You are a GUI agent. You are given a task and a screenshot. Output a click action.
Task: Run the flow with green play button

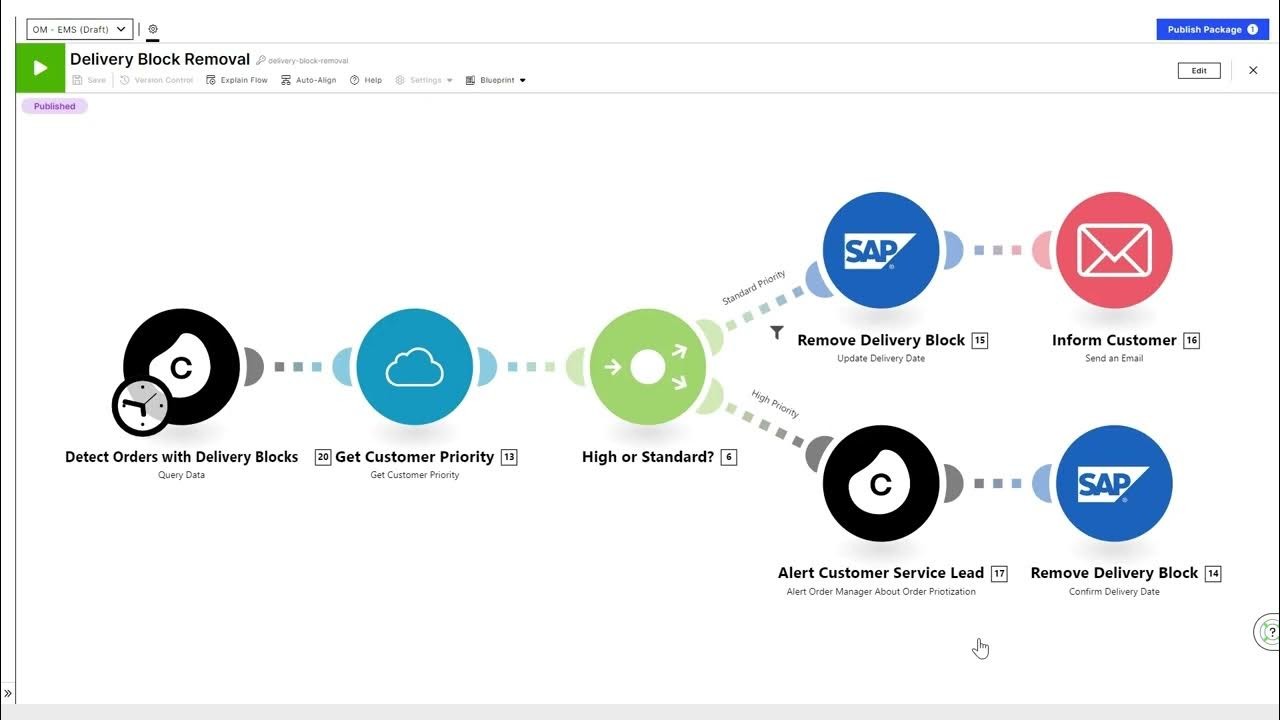tap(40, 69)
